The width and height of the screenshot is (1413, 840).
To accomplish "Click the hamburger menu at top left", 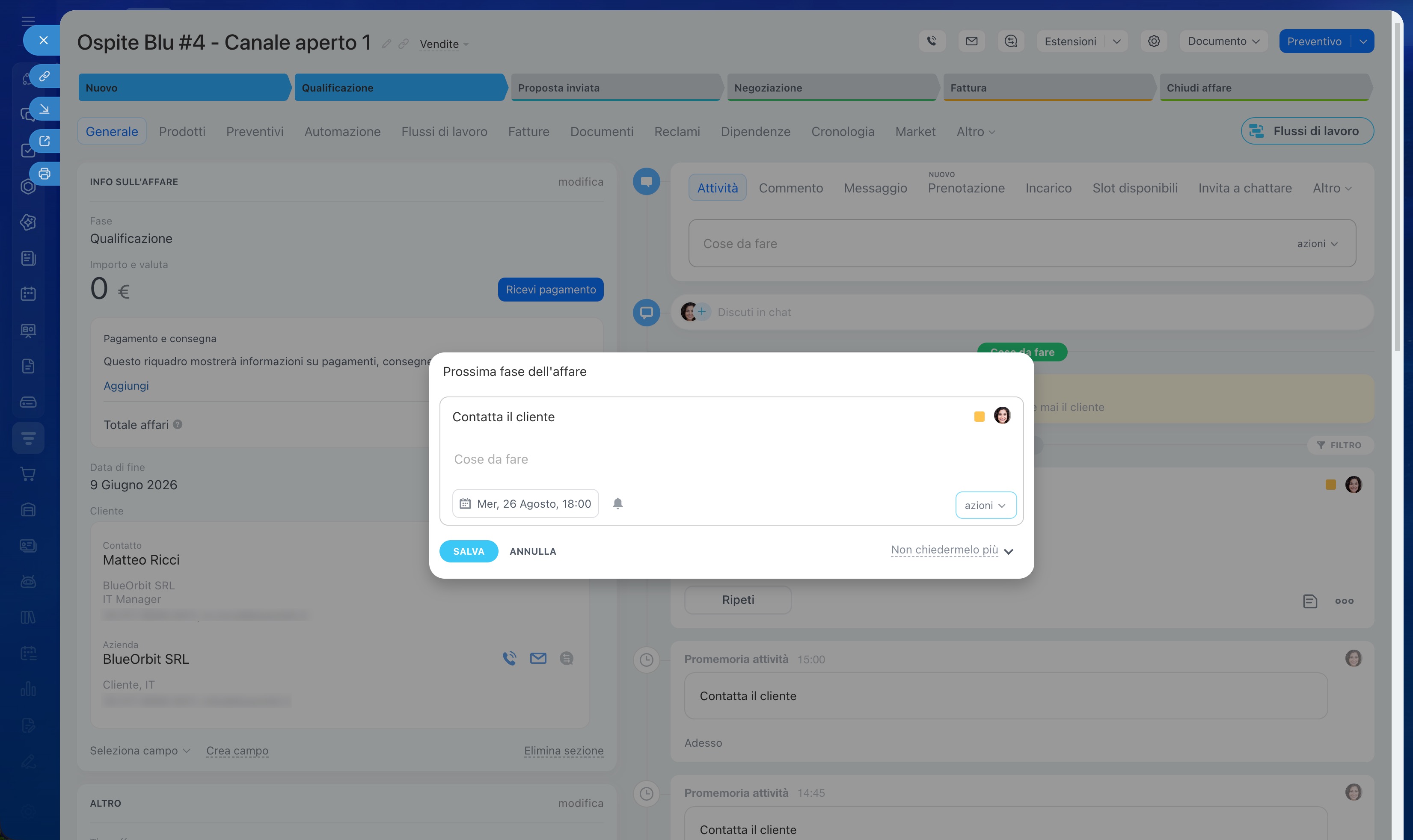I will tap(28, 21).
